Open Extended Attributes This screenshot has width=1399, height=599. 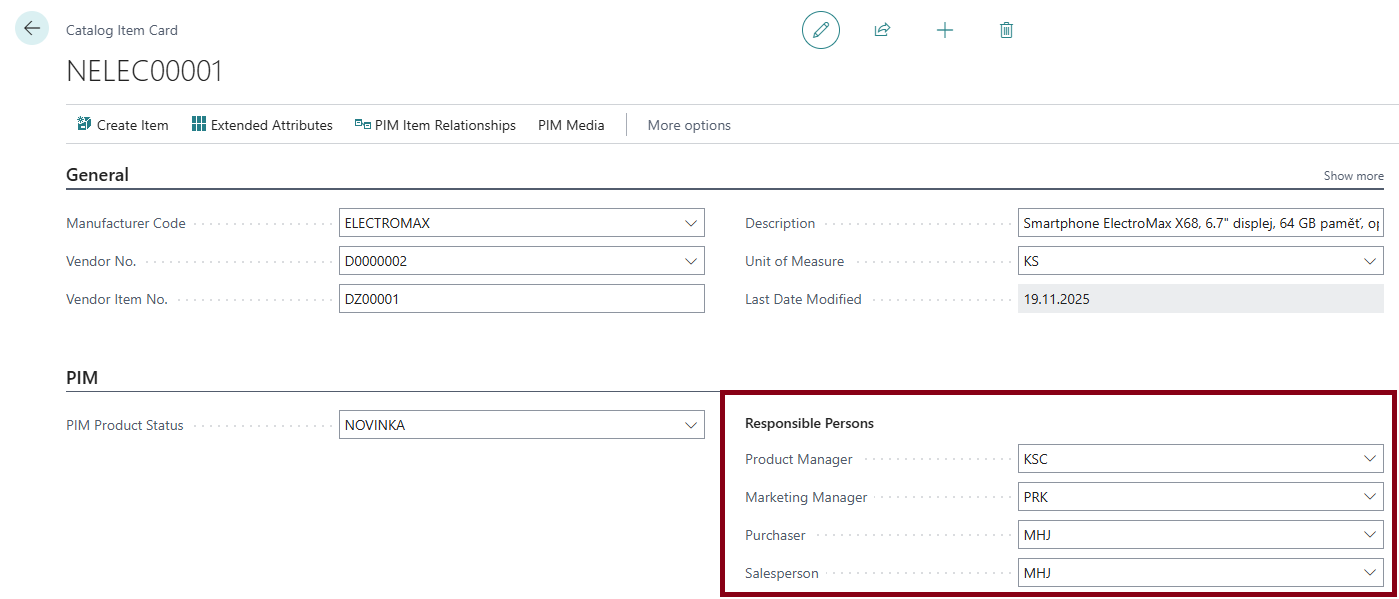pyautogui.click(x=261, y=125)
